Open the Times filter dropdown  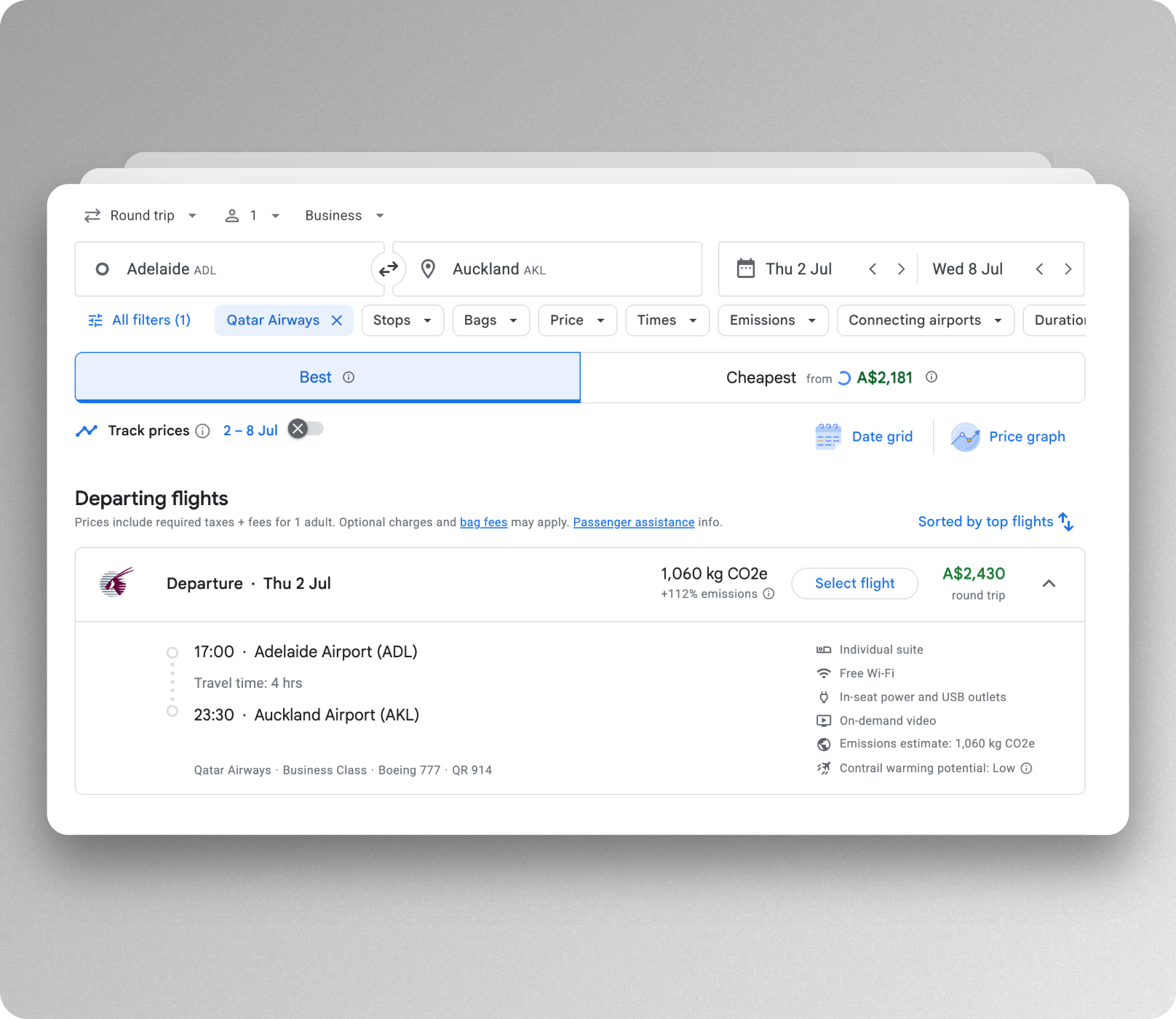coord(667,320)
